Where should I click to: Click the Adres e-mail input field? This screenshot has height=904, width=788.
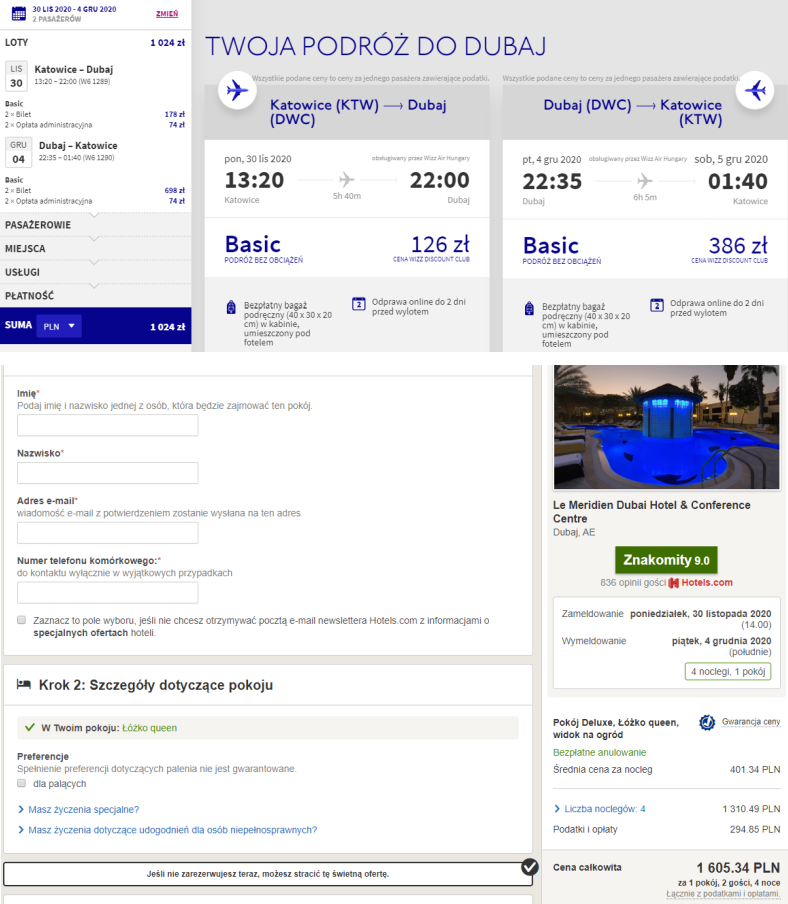click(x=108, y=533)
